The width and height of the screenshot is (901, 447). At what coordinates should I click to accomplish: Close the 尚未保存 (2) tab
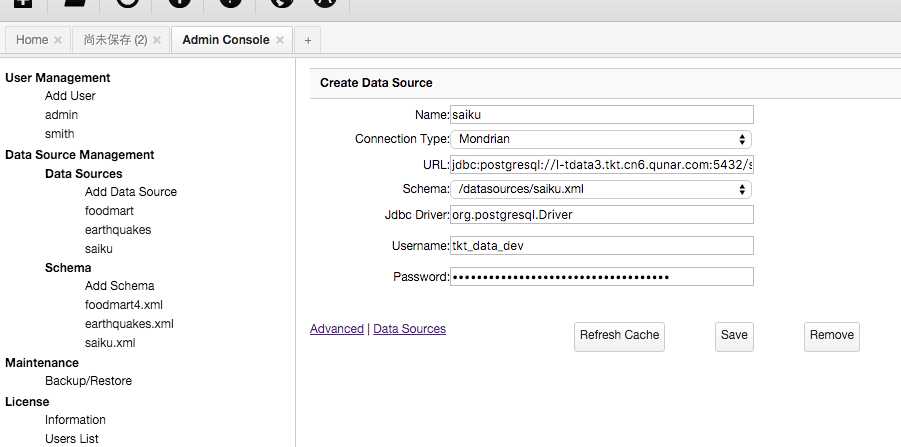point(157,41)
